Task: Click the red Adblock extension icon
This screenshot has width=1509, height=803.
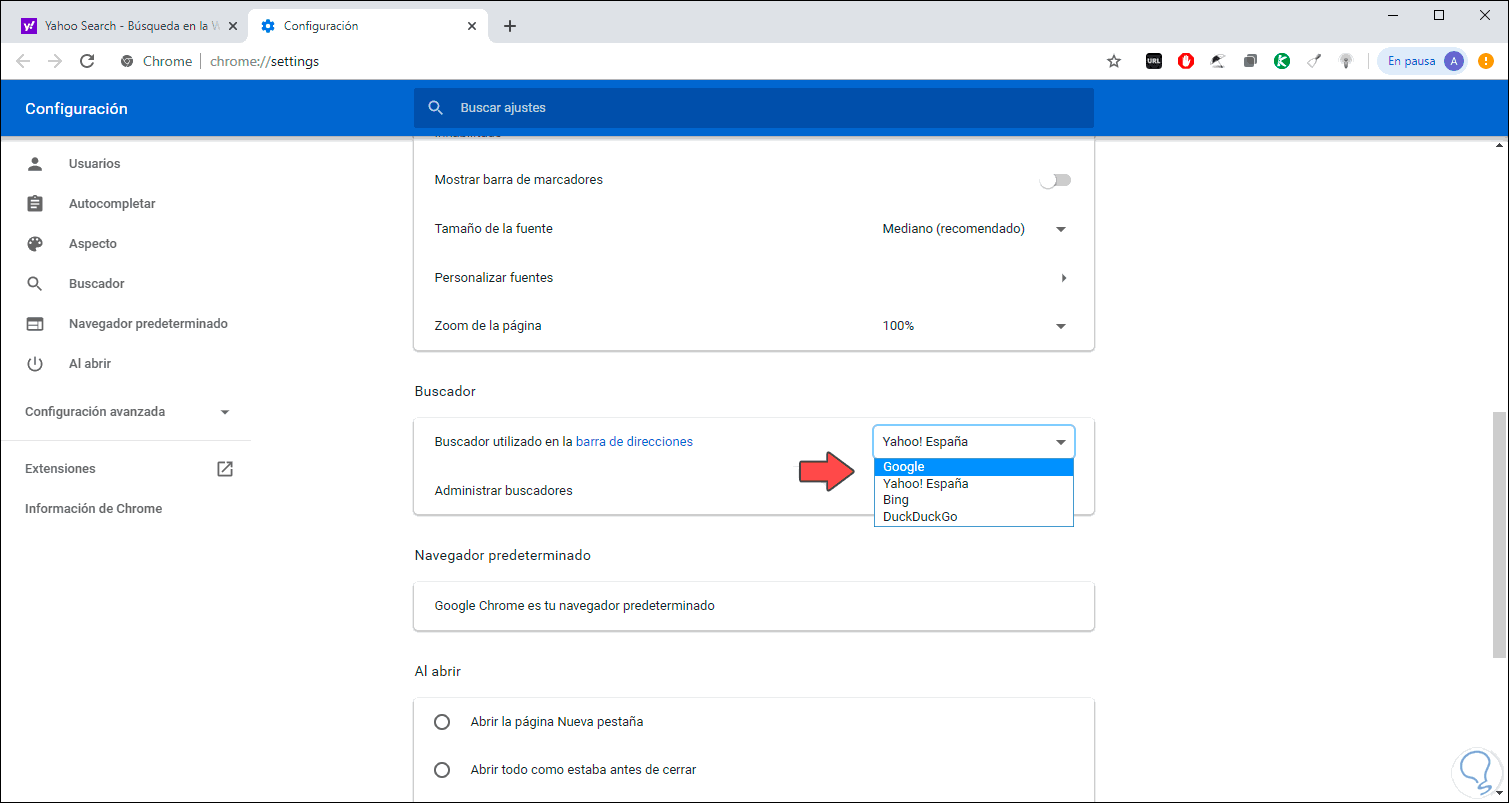Action: click(x=1186, y=61)
